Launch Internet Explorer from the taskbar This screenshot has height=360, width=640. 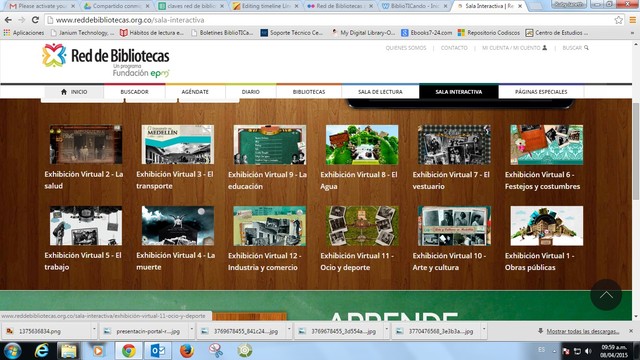click(42, 351)
